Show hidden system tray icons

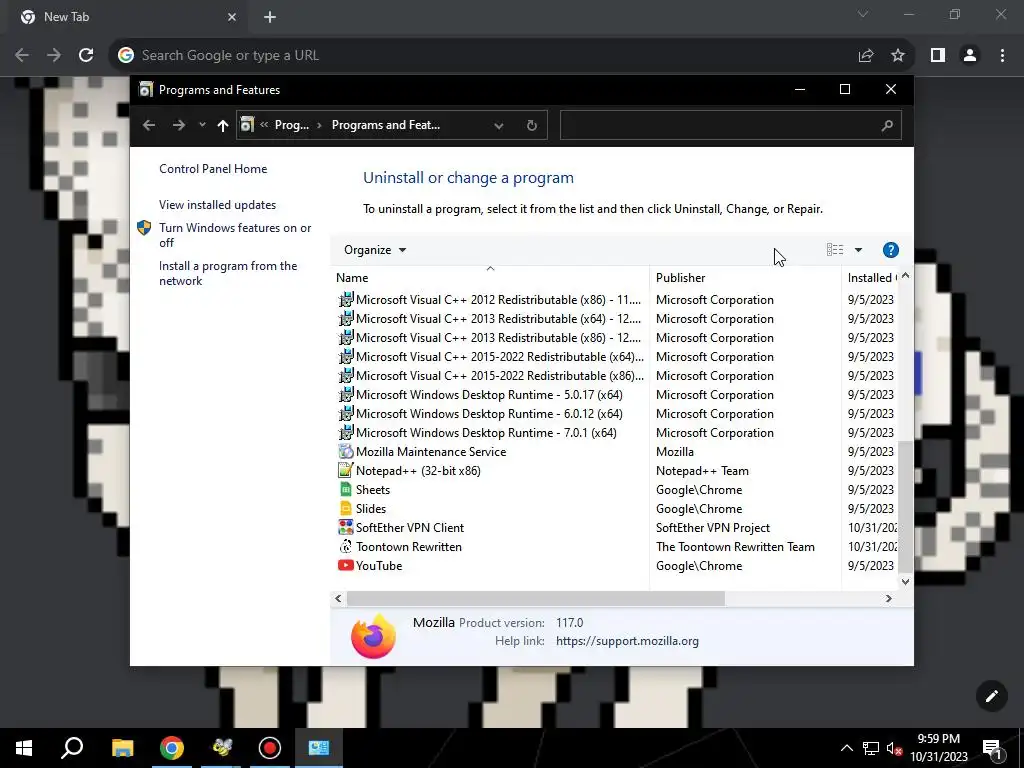tap(846, 748)
